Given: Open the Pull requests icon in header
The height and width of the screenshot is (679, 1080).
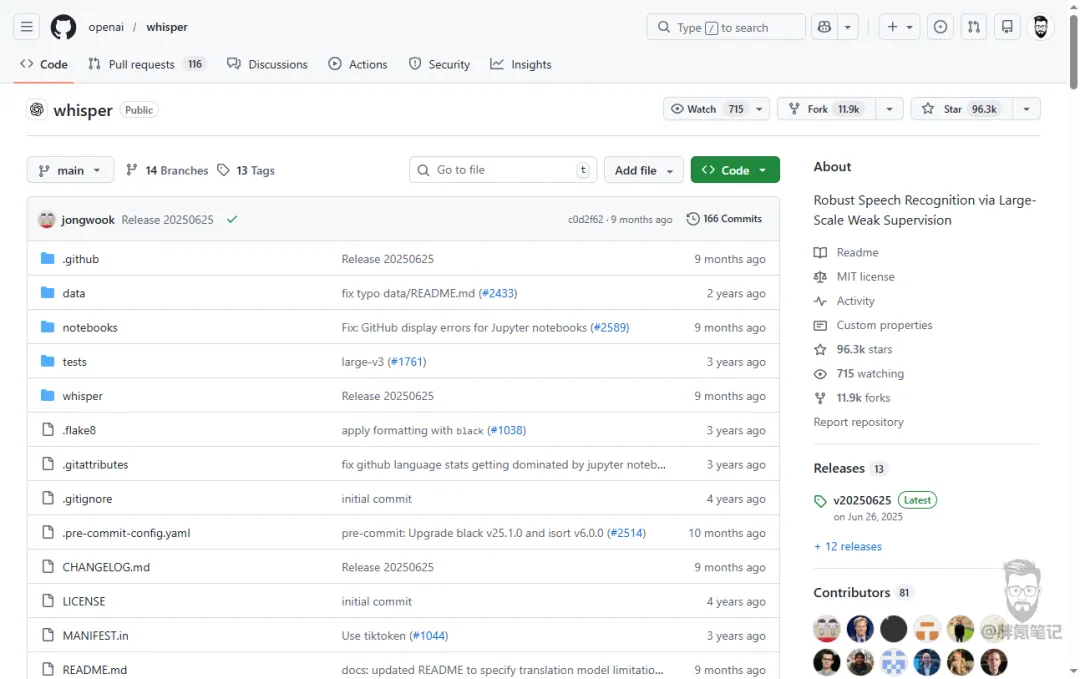Looking at the screenshot, I should (x=974, y=27).
